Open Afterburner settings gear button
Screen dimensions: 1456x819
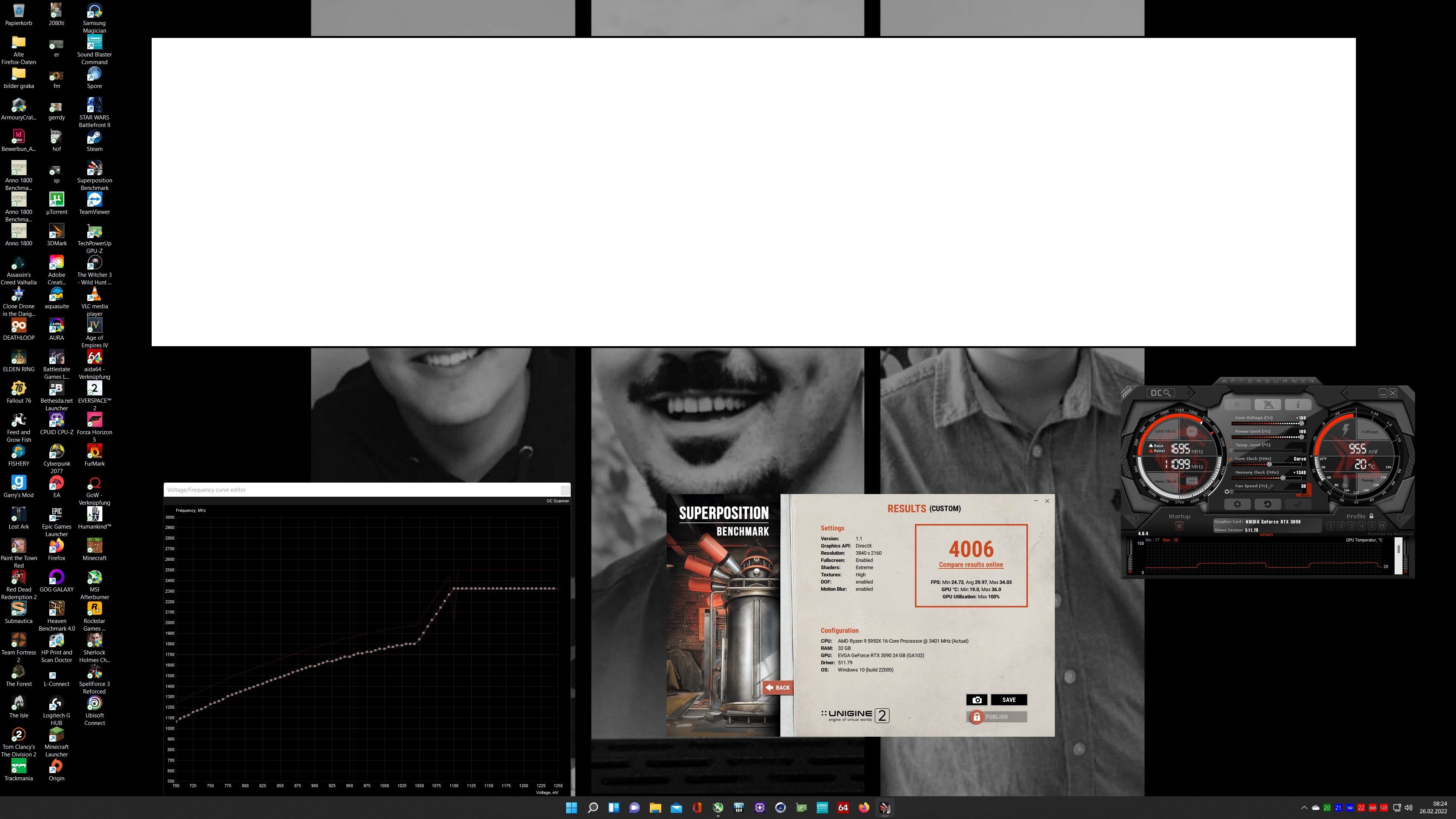tap(1237, 504)
